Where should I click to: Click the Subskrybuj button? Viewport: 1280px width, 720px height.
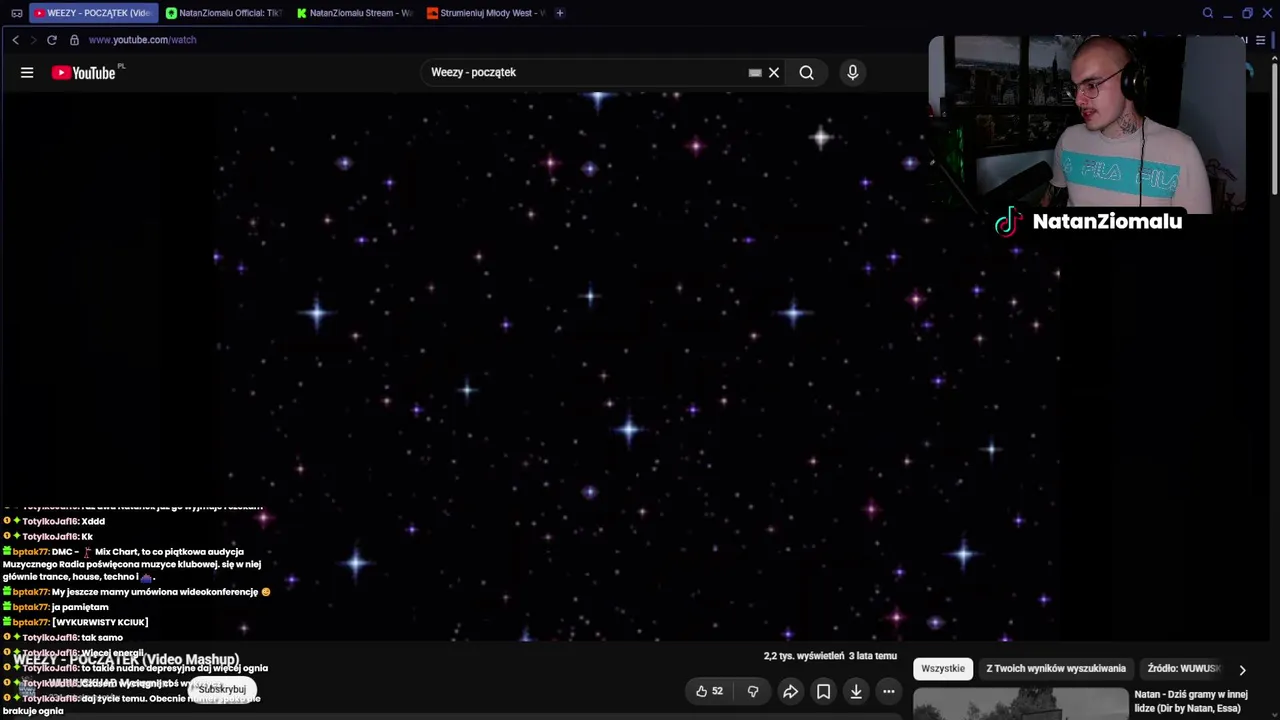222,689
